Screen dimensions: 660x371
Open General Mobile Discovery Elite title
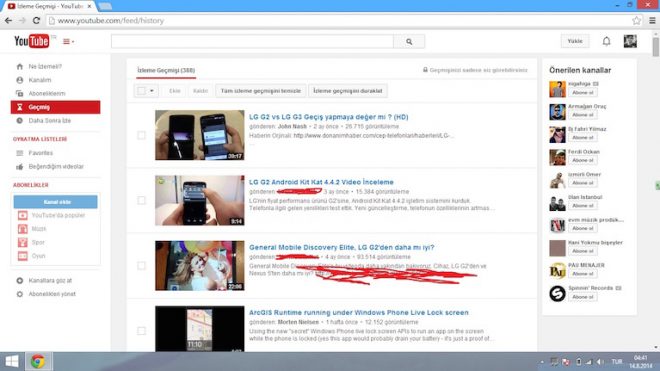point(341,248)
